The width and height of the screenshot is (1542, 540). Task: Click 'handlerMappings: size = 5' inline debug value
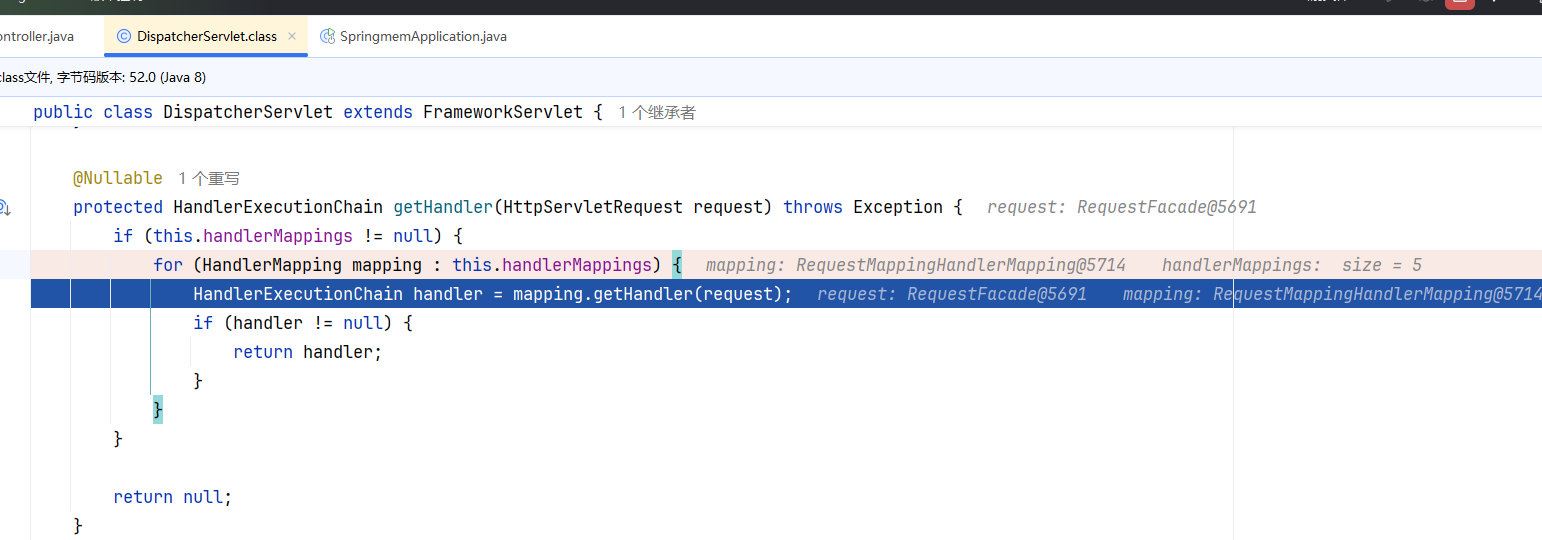tap(1291, 265)
